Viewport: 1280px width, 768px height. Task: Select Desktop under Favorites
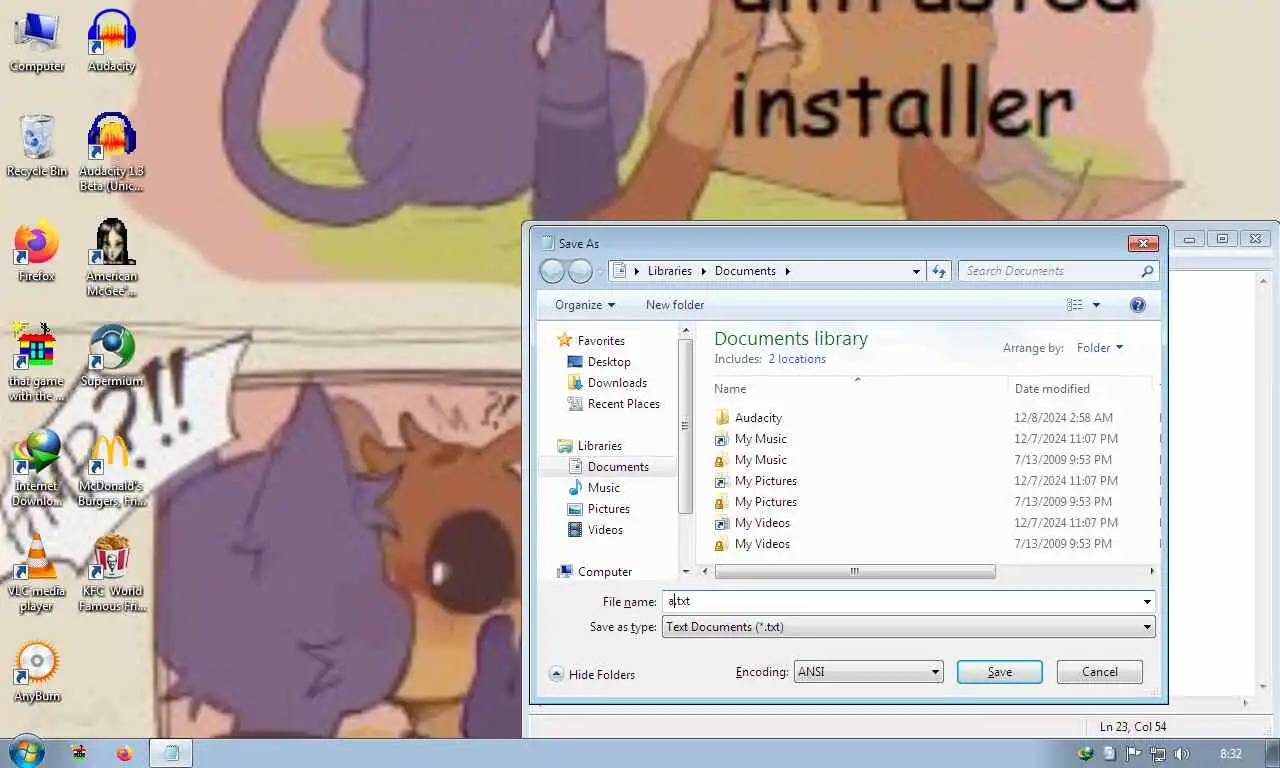609,362
